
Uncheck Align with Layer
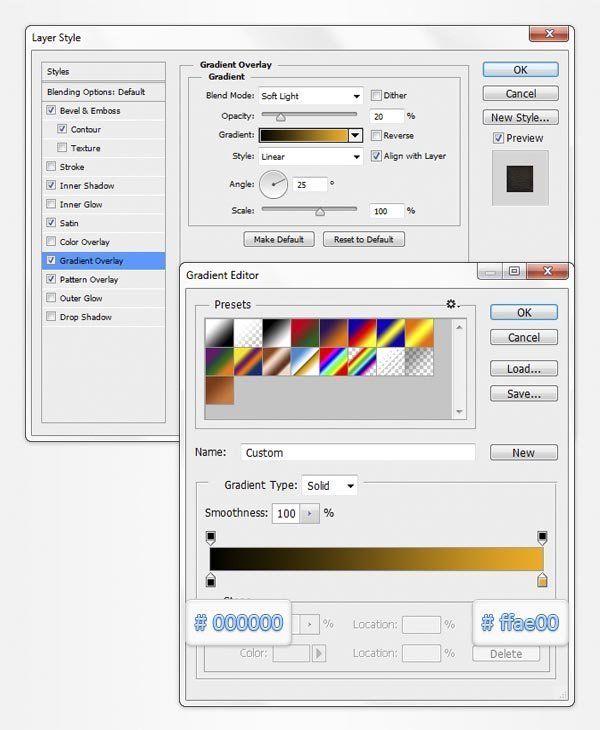376,156
